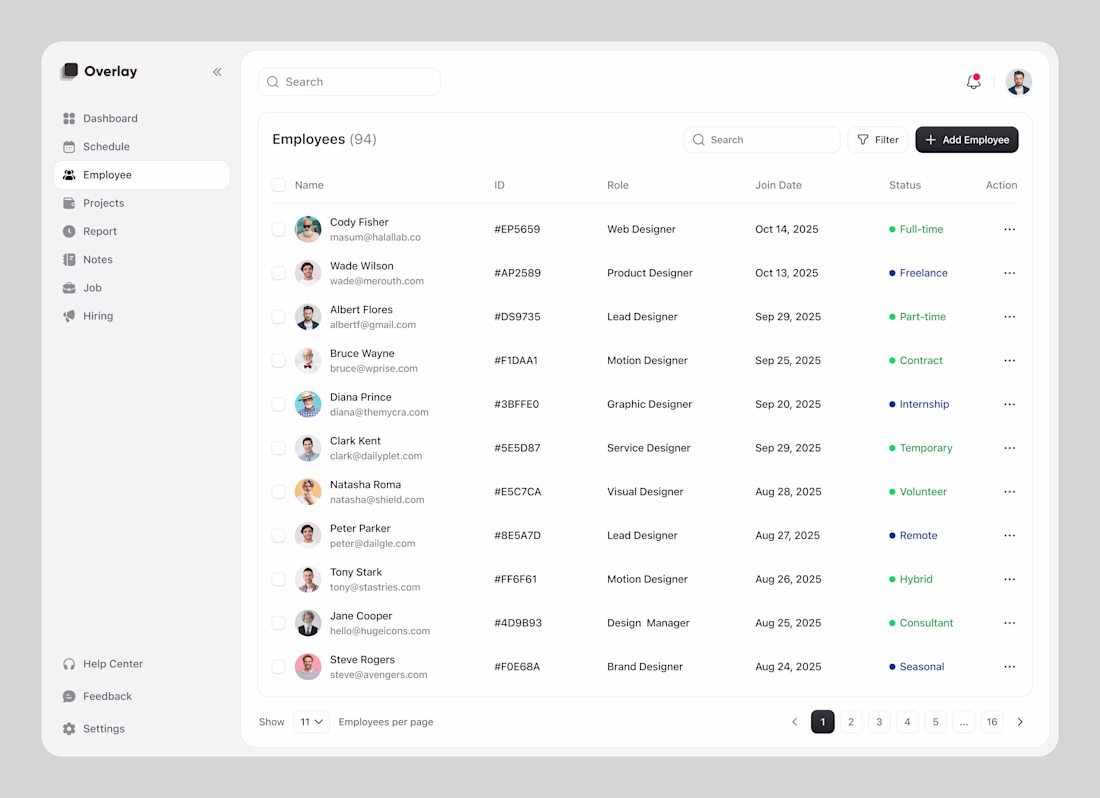
Task: Click email tony@stastries.com
Action: [x=375, y=587]
